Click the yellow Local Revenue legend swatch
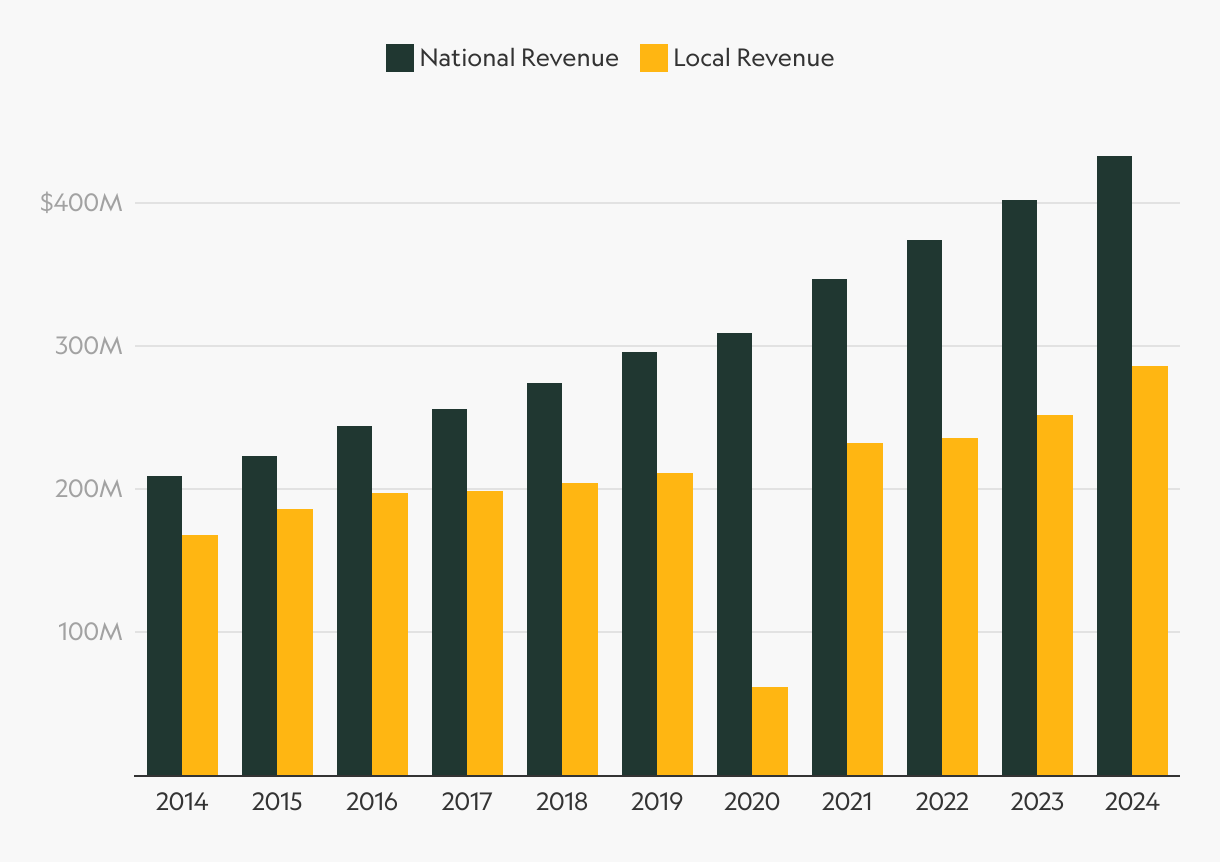1220x862 pixels. 654,58
